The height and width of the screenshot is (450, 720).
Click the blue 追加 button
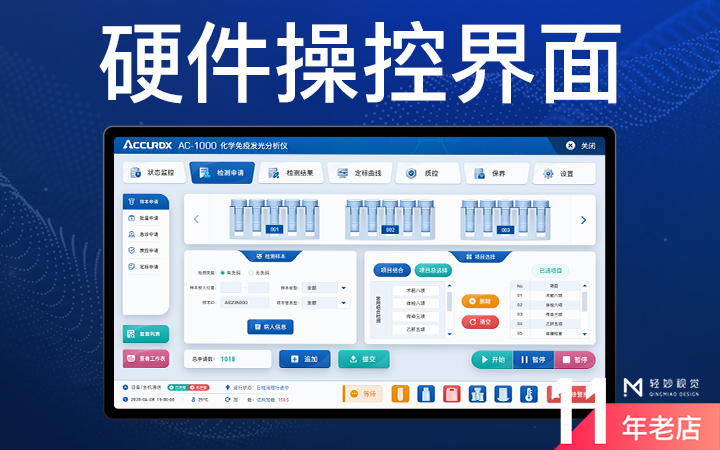point(304,359)
